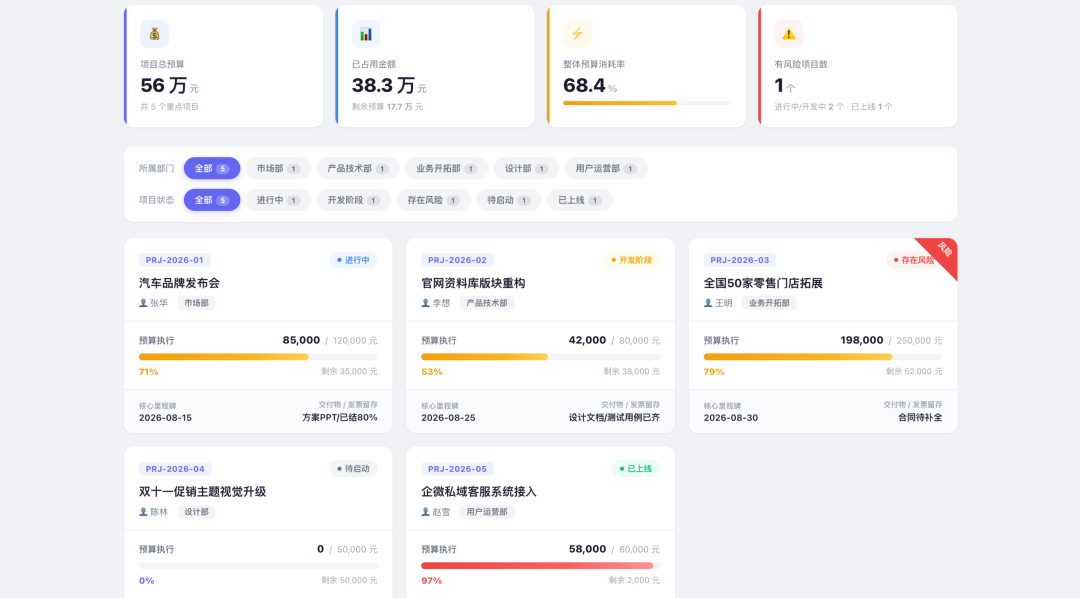Image resolution: width=1080 pixels, height=598 pixels.
Task: Filter by 产品技术部 department
Action: (x=358, y=168)
